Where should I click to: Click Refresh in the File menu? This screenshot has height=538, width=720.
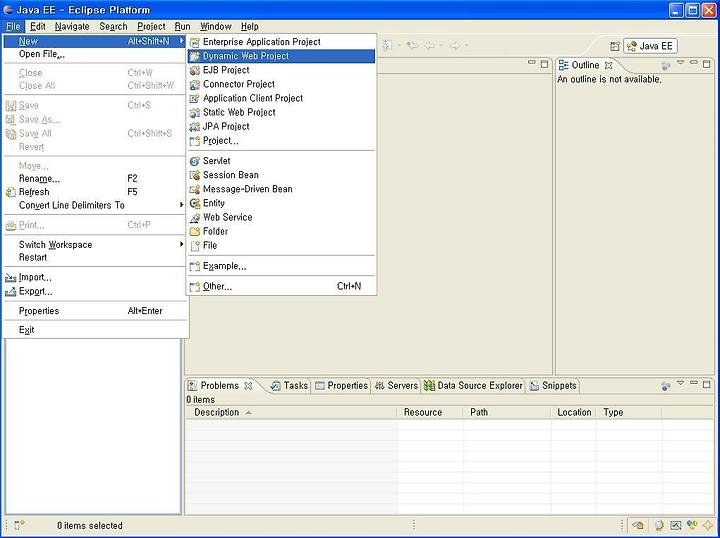(x=94, y=192)
